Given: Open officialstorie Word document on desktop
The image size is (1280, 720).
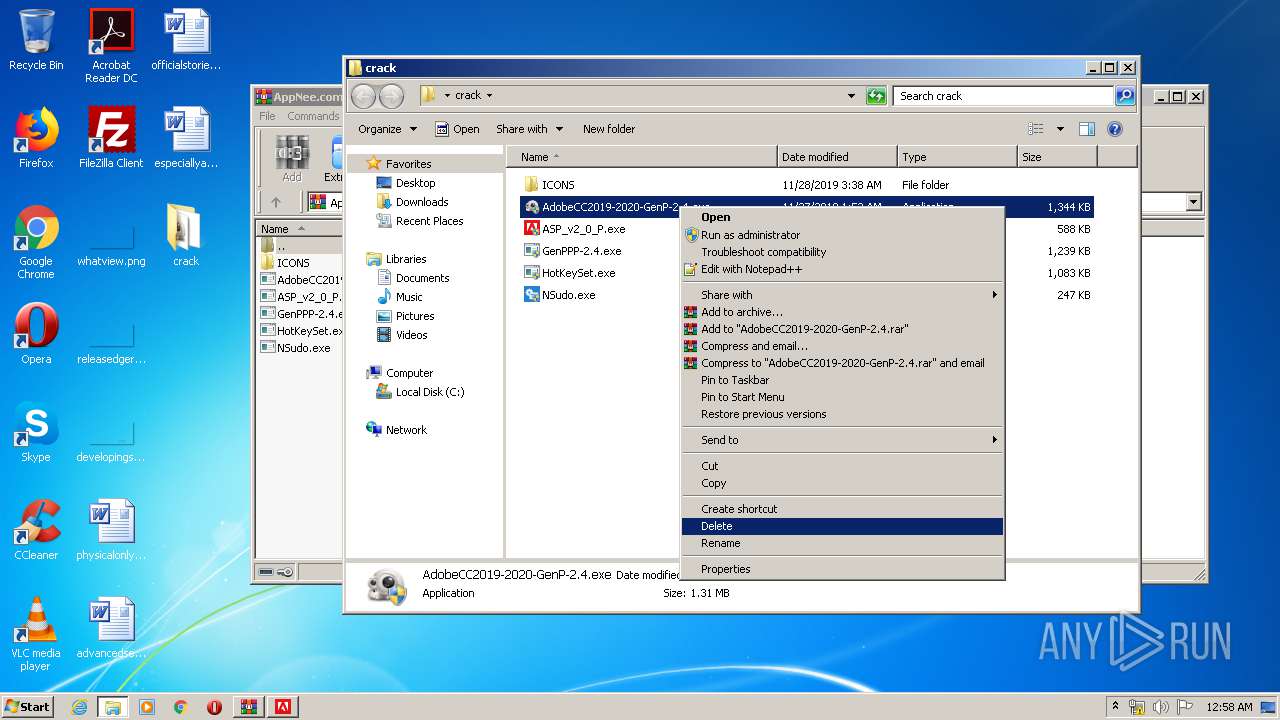Looking at the screenshot, I should coord(186,40).
